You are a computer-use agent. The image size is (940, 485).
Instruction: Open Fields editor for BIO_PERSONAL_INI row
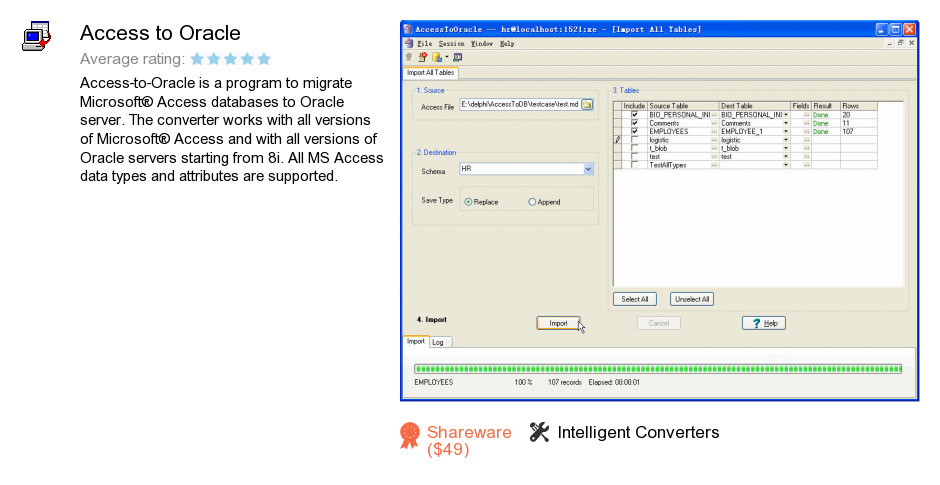(x=806, y=115)
